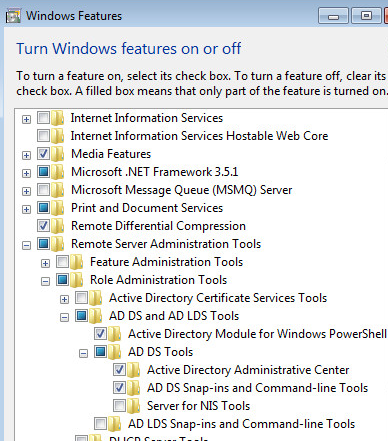Click the Windows Features title bar icon
The image size is (388, 441).
[x=13, y=16]
